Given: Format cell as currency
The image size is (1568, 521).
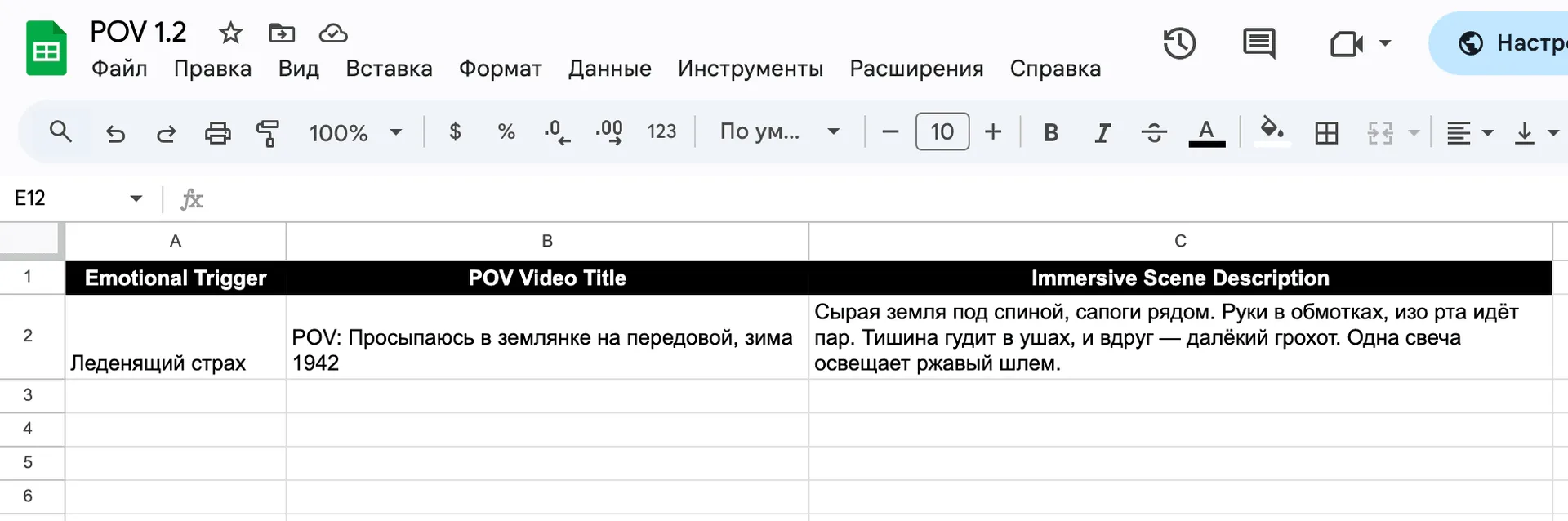Looking at the screenshot, I should click(456, 131).
